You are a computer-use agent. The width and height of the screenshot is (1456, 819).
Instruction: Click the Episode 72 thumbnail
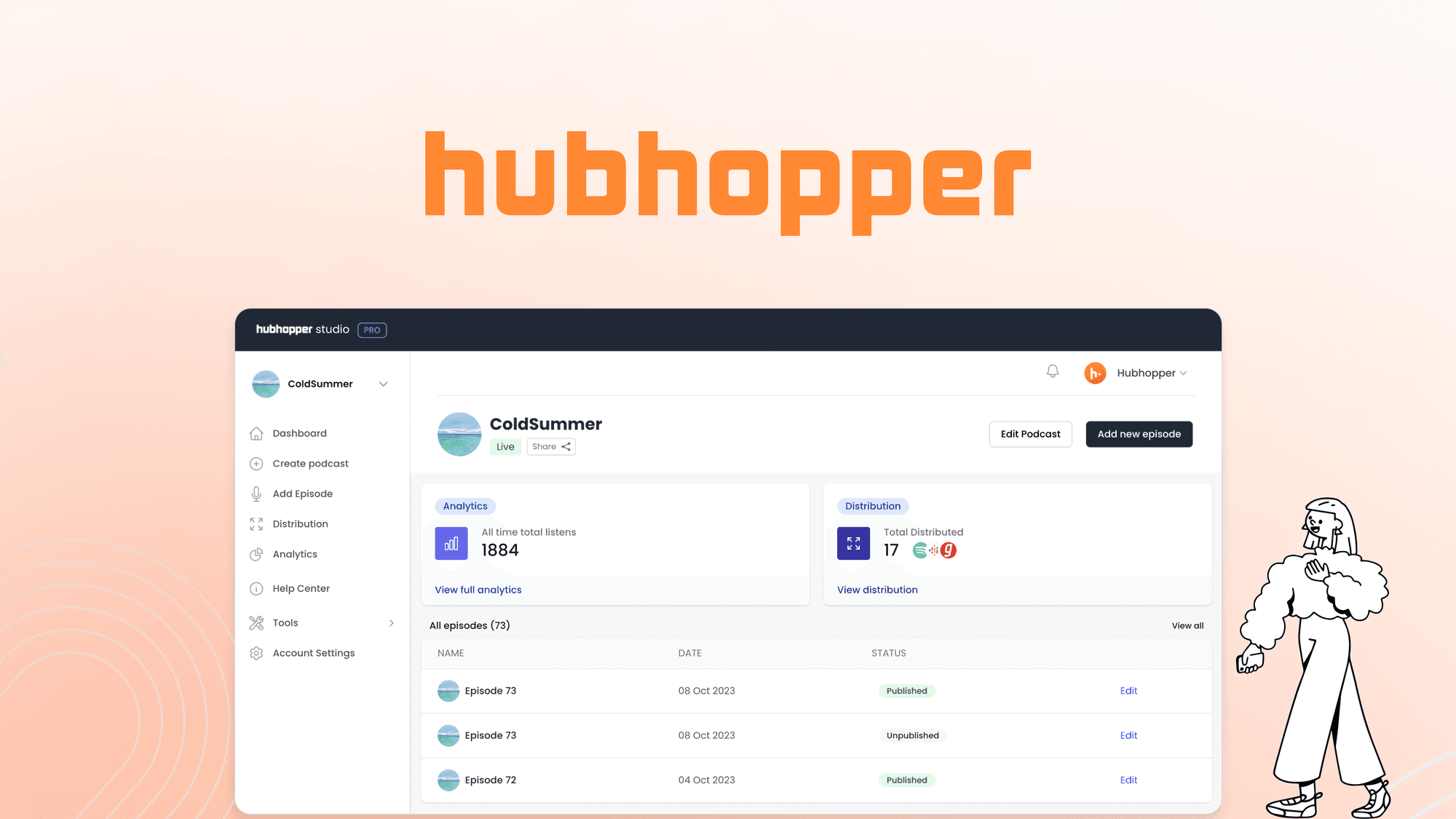click(x=448, y=780)
